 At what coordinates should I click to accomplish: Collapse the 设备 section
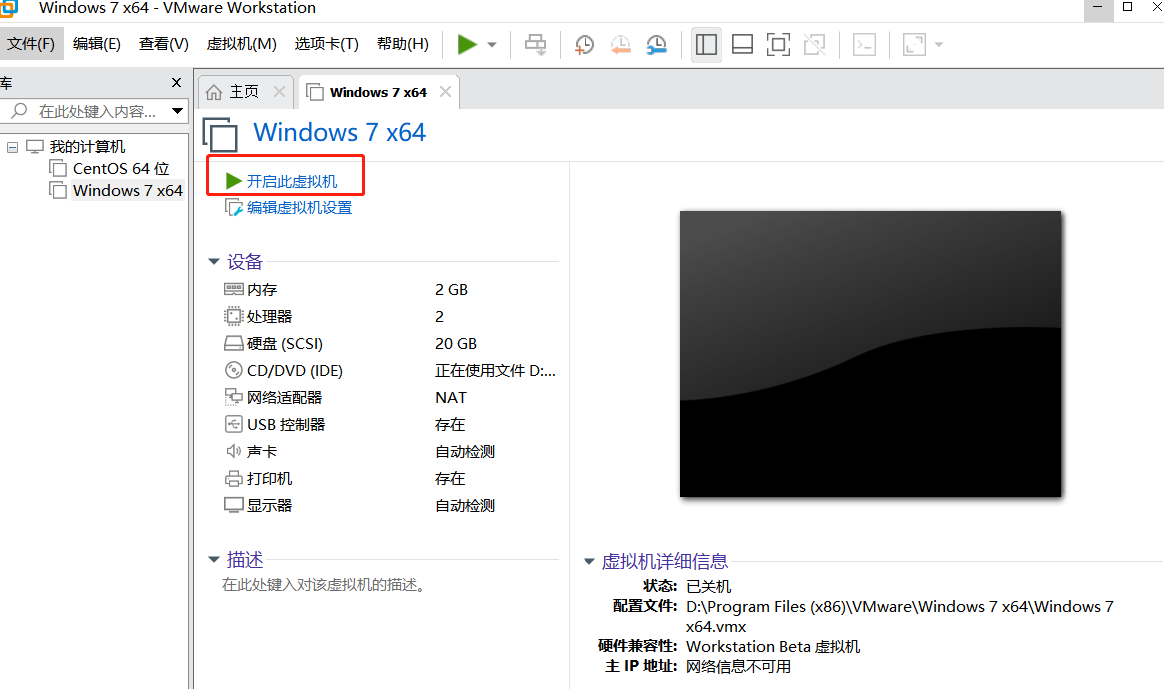(x=213, y=261)
